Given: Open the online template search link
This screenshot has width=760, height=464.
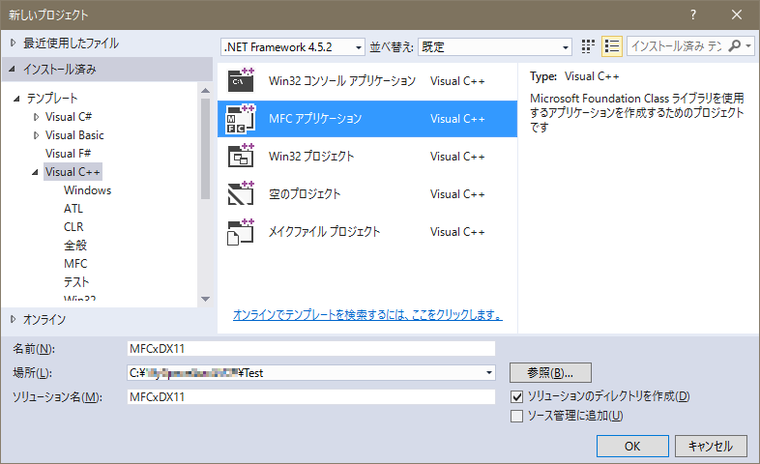Looking at the screenshot, I should (x=367, y=315).
